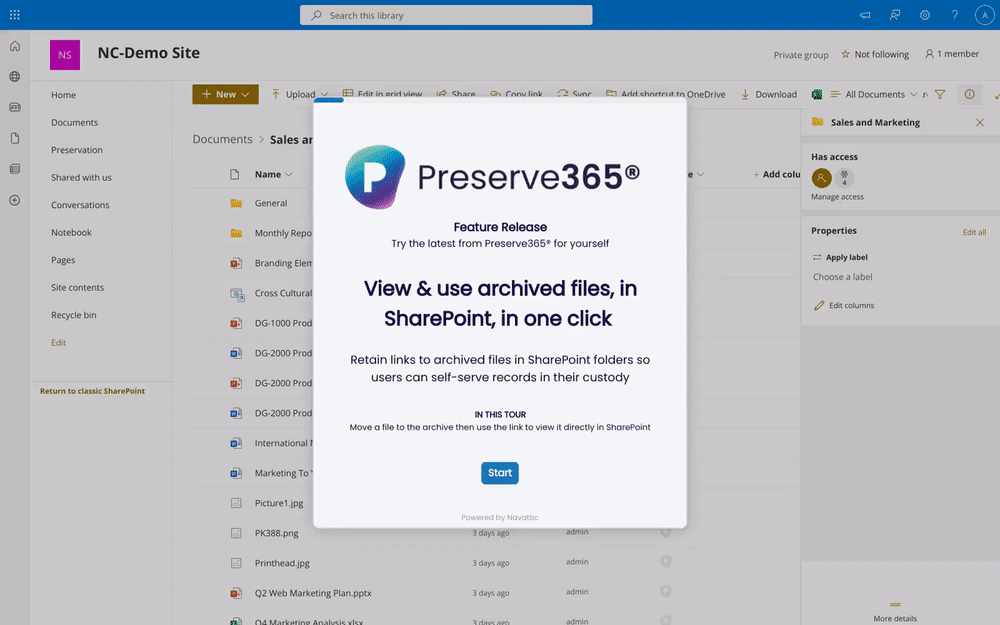Viewport: 1000px width, 625px height.
Task: Go to Recycle bin in site navigation
Action: coord(74,315)
